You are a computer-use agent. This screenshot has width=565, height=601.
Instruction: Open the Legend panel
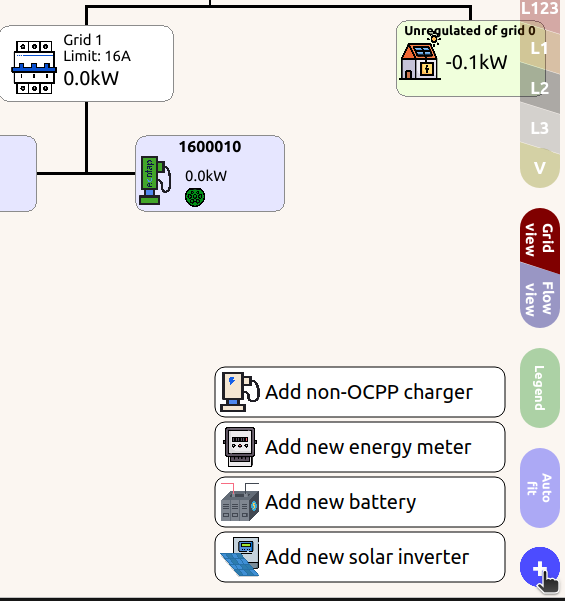[540, 388]
